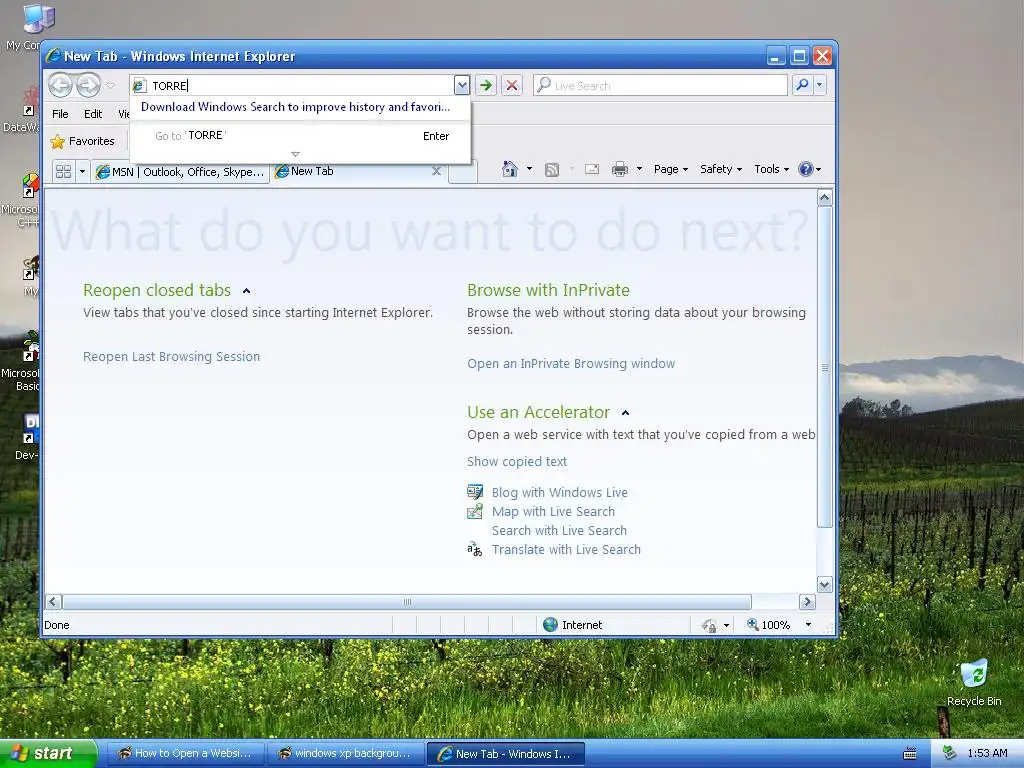
Task: Click the Back navigation arrow
Action: pyautogui.click(x=61, y=85)
